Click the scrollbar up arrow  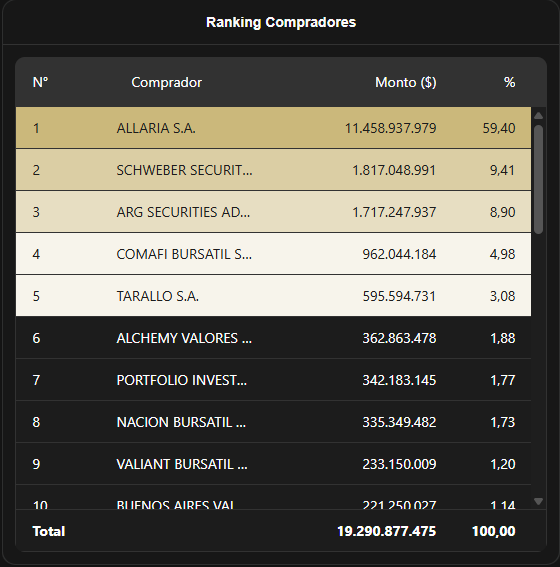click(538, 116)
